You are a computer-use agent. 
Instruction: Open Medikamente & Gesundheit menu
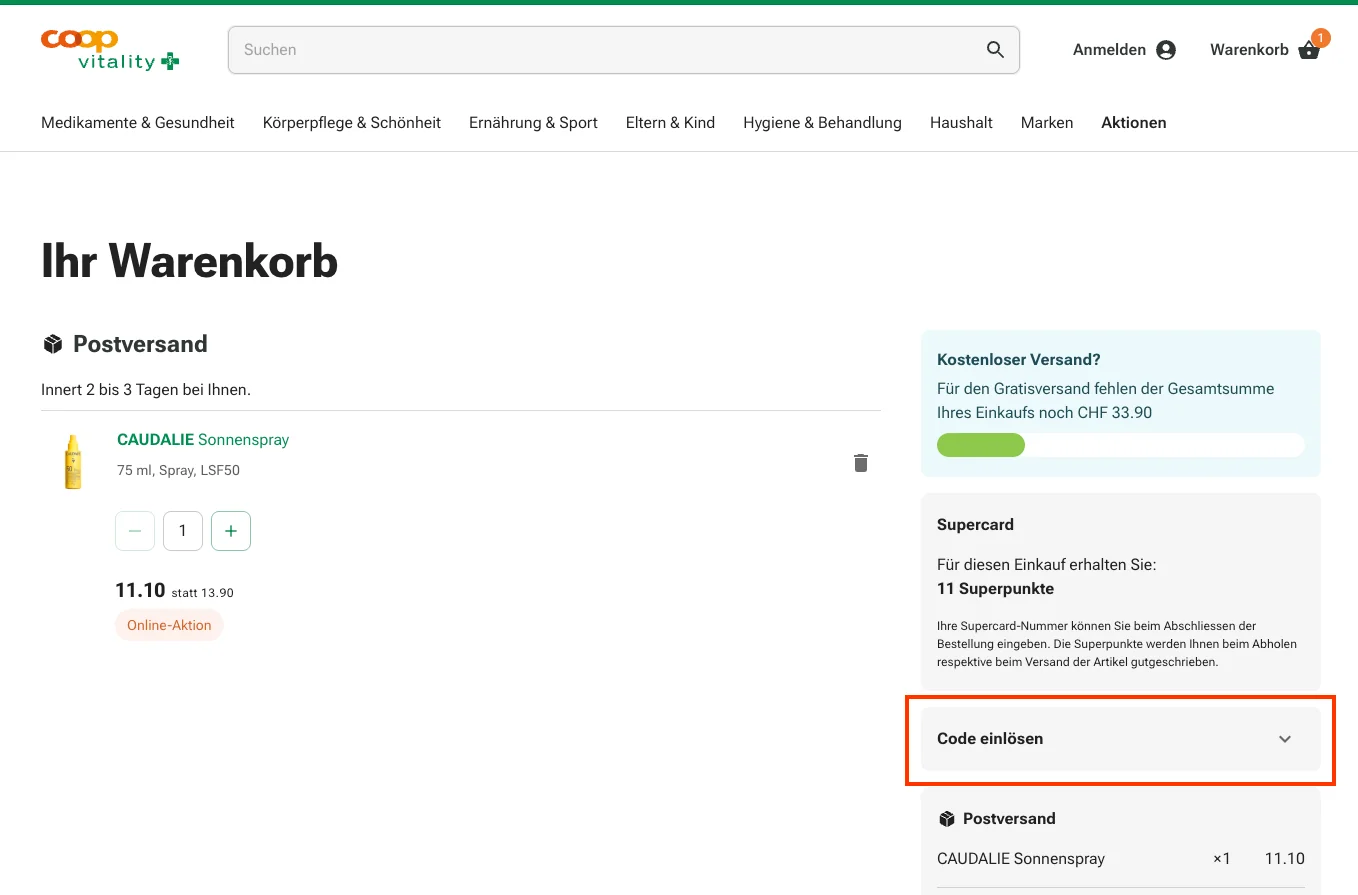click(x=138, y=123)
